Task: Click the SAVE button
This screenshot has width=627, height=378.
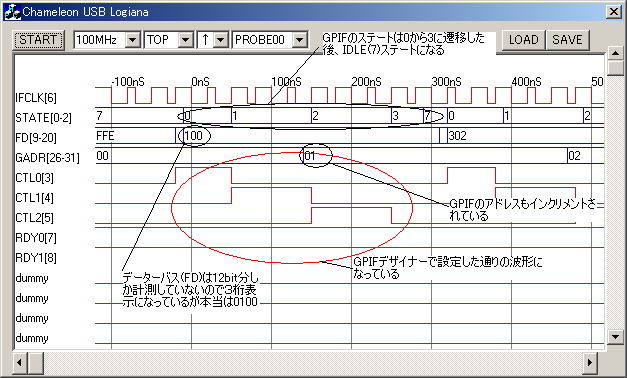Action: (x=567, y=40)
